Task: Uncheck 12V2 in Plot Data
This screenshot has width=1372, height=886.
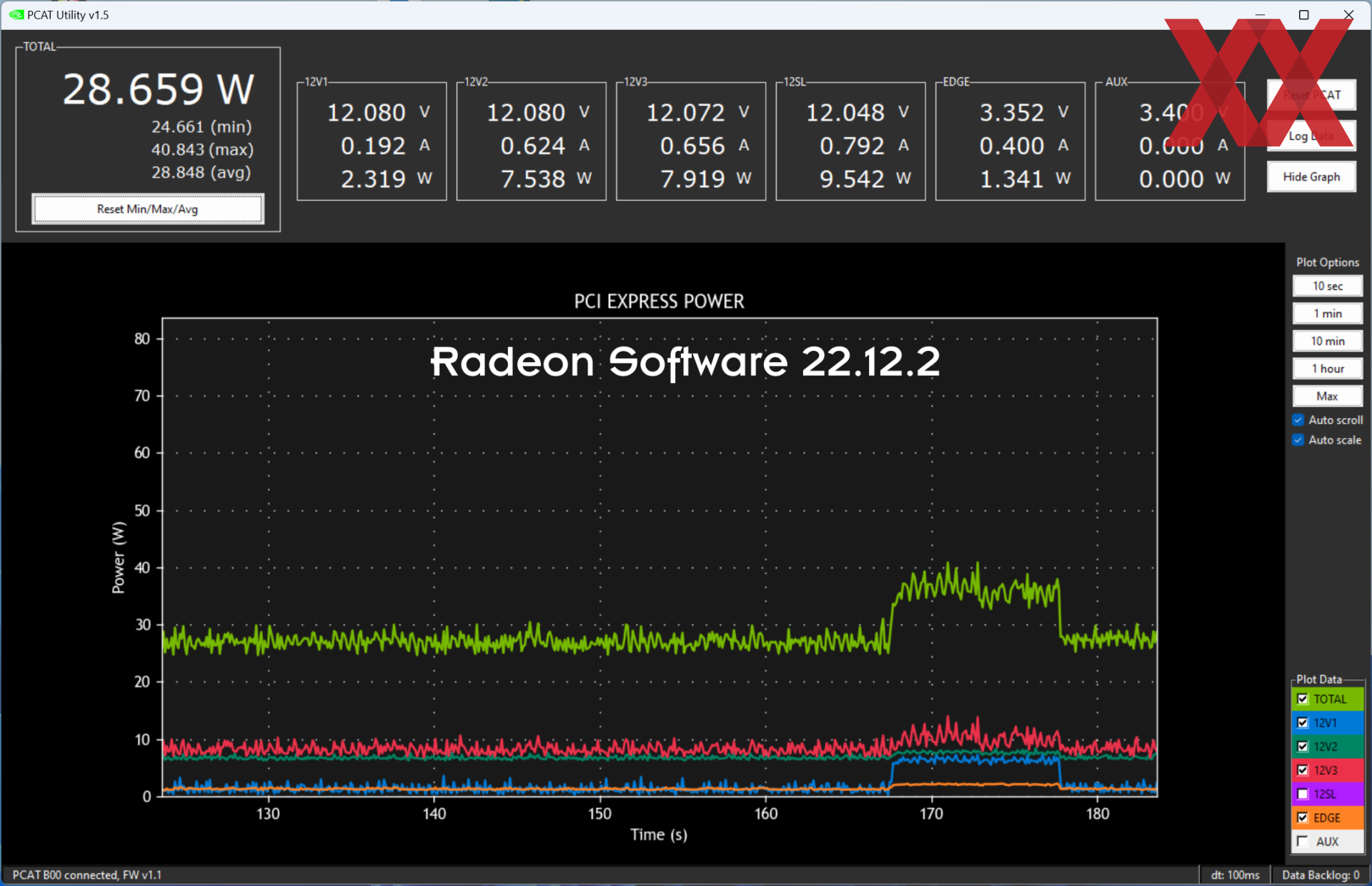Action: (x=1303, y=747)
